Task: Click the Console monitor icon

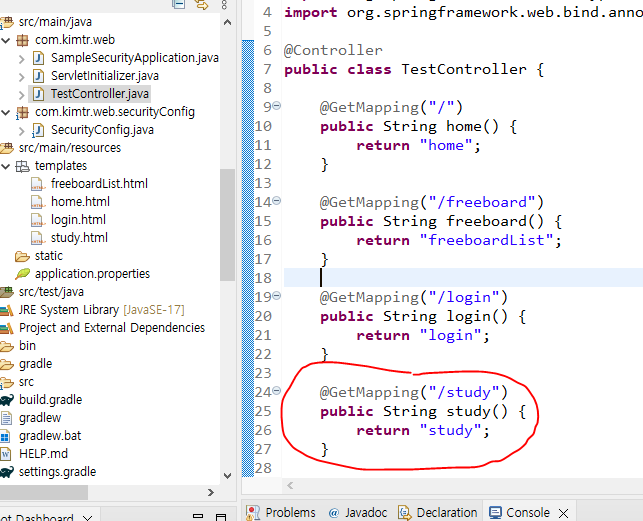Action: 495,513
